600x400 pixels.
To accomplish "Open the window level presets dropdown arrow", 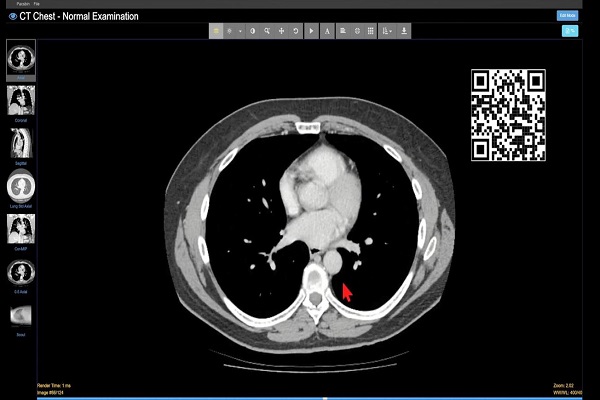I will coord(240,31).
